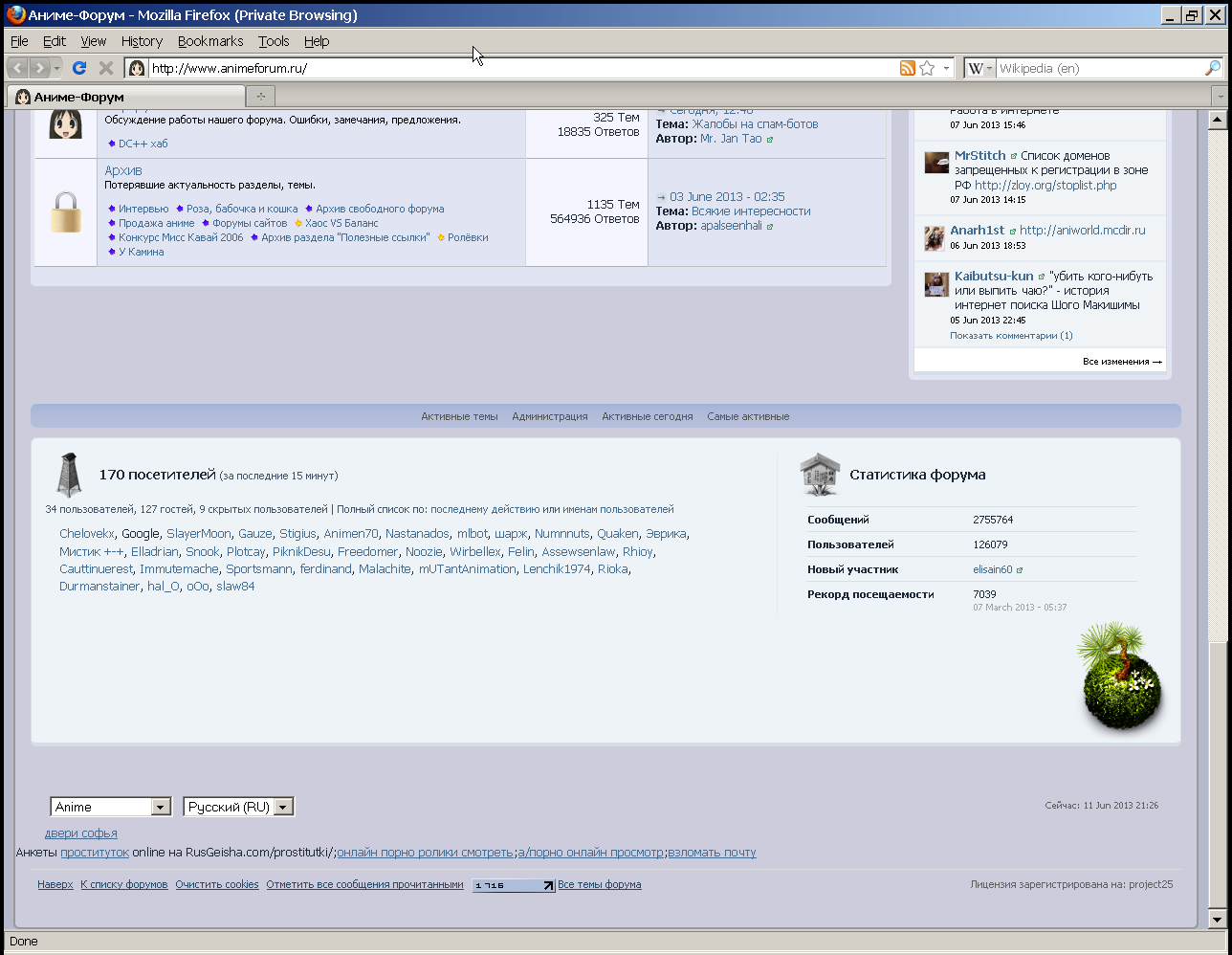Click Anarh1st's avatar thumbnail

tap(935, 237)
